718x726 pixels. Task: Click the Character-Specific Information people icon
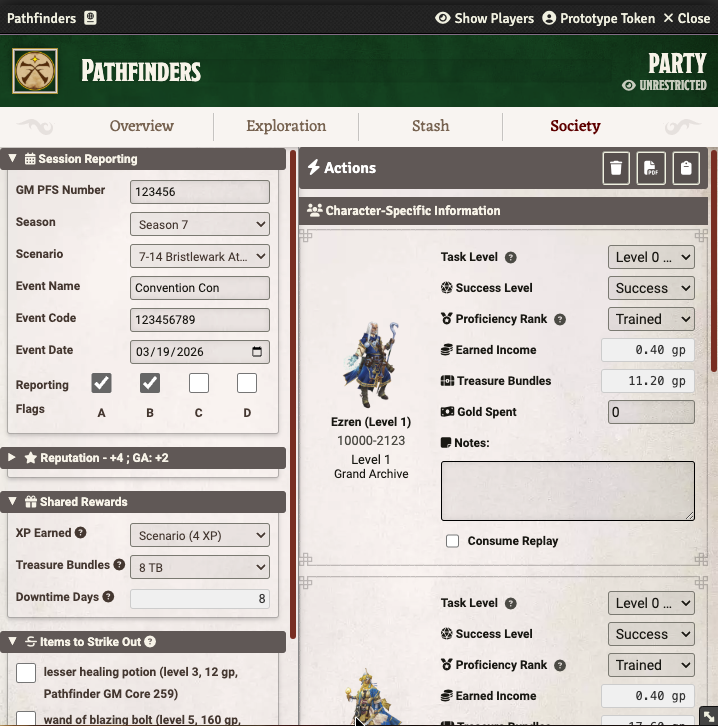(315, 211)
